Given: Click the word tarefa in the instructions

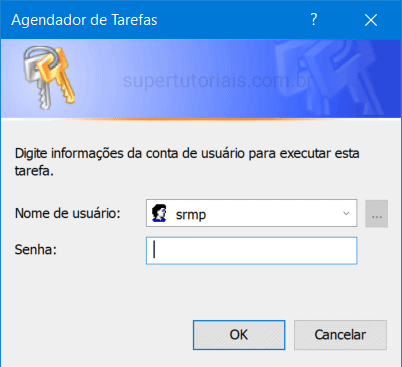Looking at the screenshot, I should tap(32, 171).
